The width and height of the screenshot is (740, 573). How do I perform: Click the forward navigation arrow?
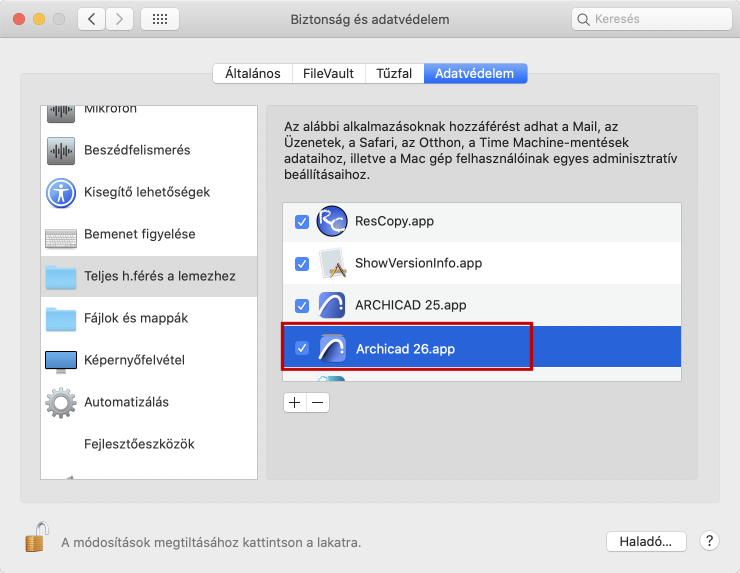[x=119, y=19]
